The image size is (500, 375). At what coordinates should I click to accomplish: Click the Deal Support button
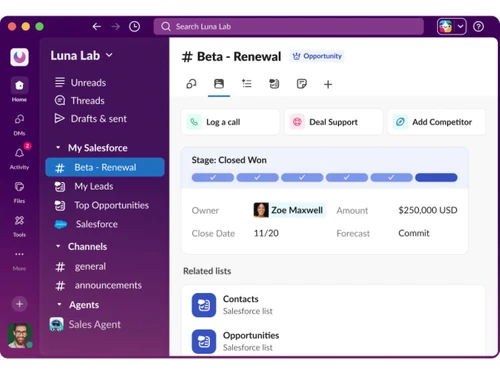[x=333, y=122]
